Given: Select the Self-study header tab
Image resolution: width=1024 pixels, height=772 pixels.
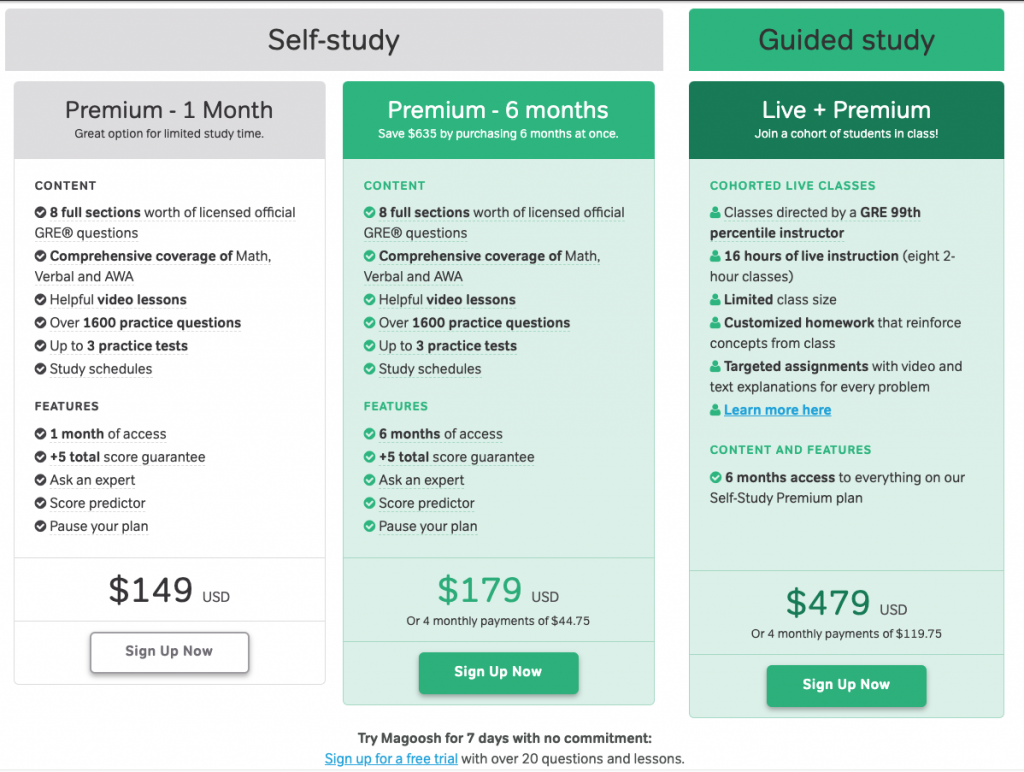Looking at the screenshot, I should [334, 40].
